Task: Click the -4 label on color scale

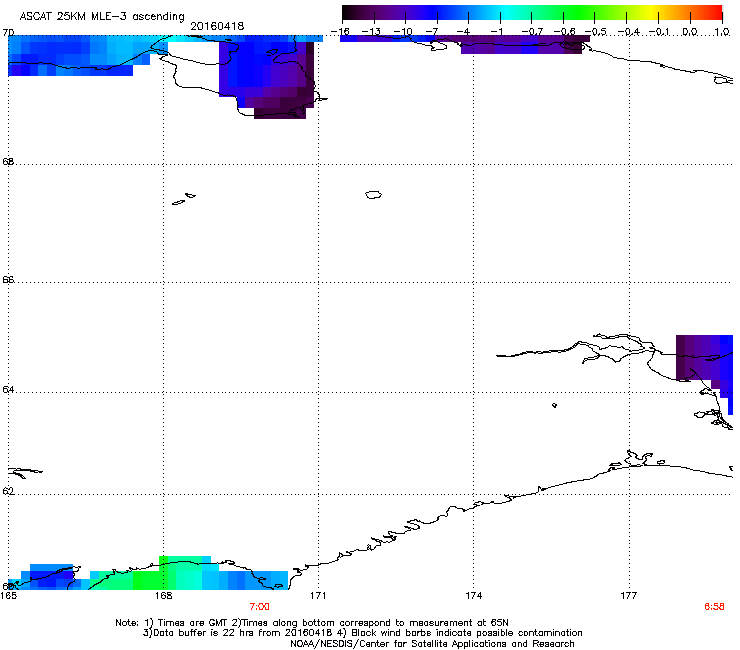Action: [x=463, y=32]
